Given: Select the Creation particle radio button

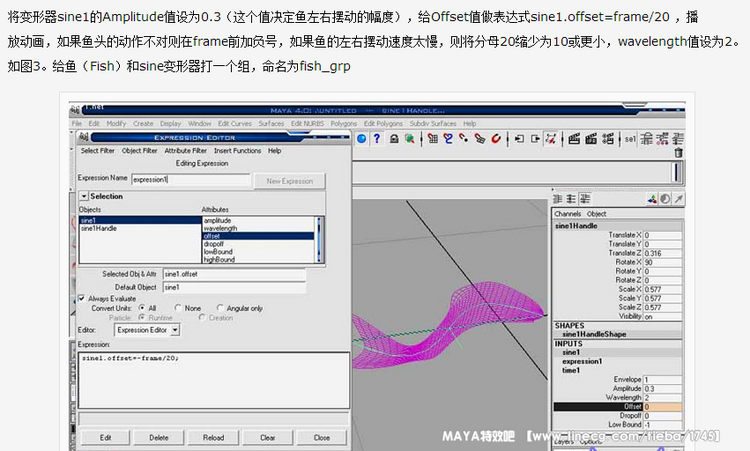Looking at the screenshot, I should 202,317.
